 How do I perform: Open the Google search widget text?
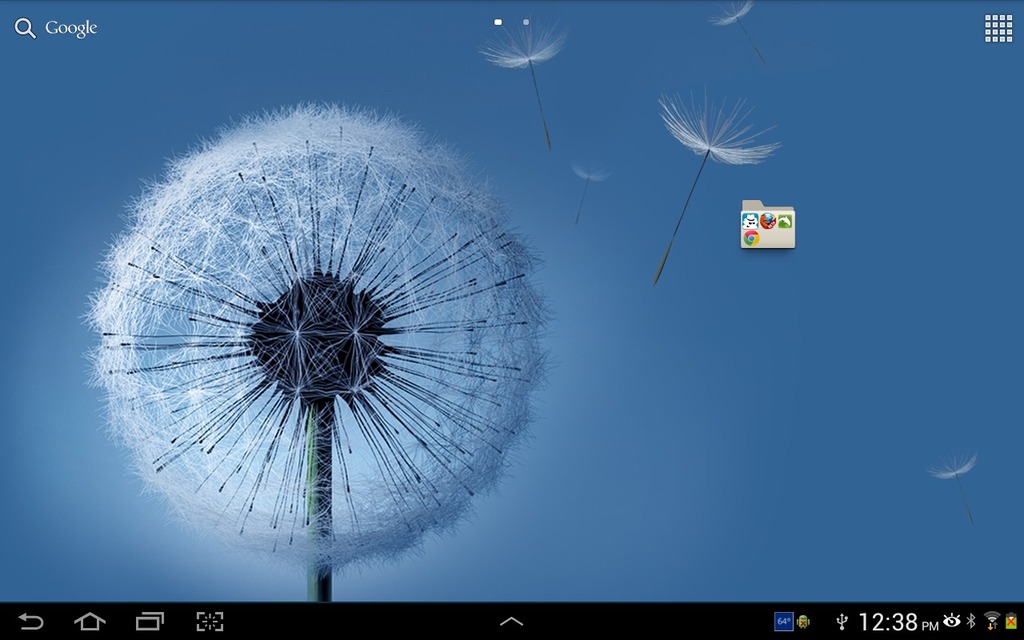(71, 28)
